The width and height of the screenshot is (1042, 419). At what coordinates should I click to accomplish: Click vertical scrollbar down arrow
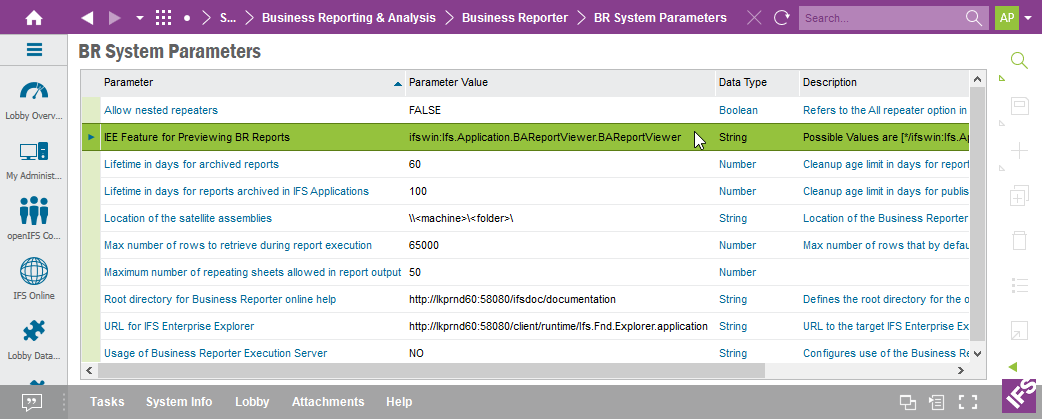pyautogui.click(x=978, y=355)
